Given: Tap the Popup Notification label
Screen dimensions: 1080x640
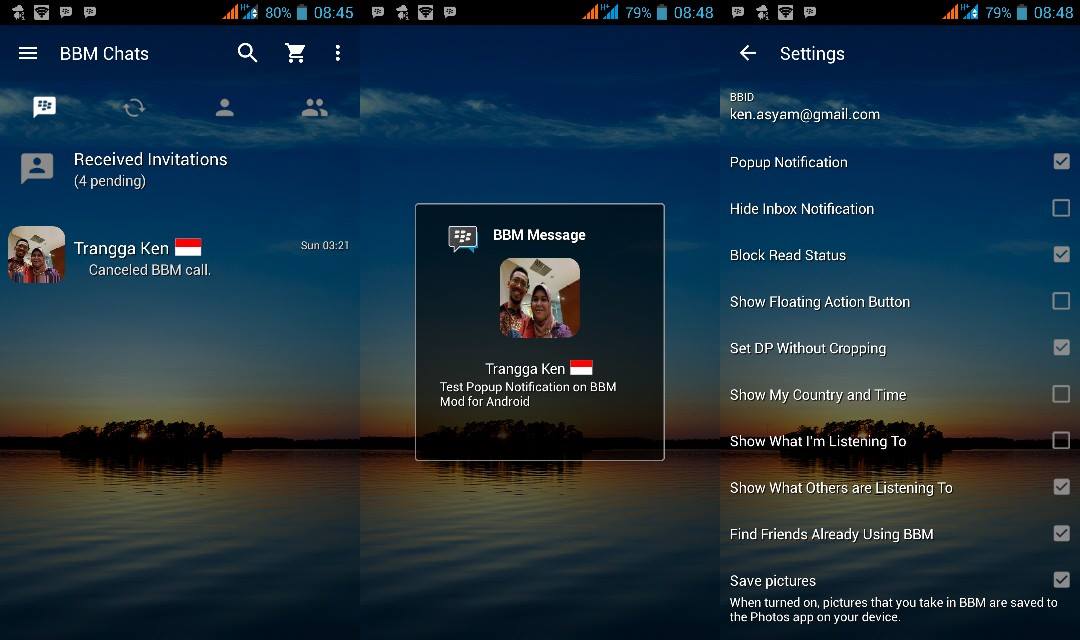Looking at the screenshot, I should pyautogui.click(x=789, y=163).
